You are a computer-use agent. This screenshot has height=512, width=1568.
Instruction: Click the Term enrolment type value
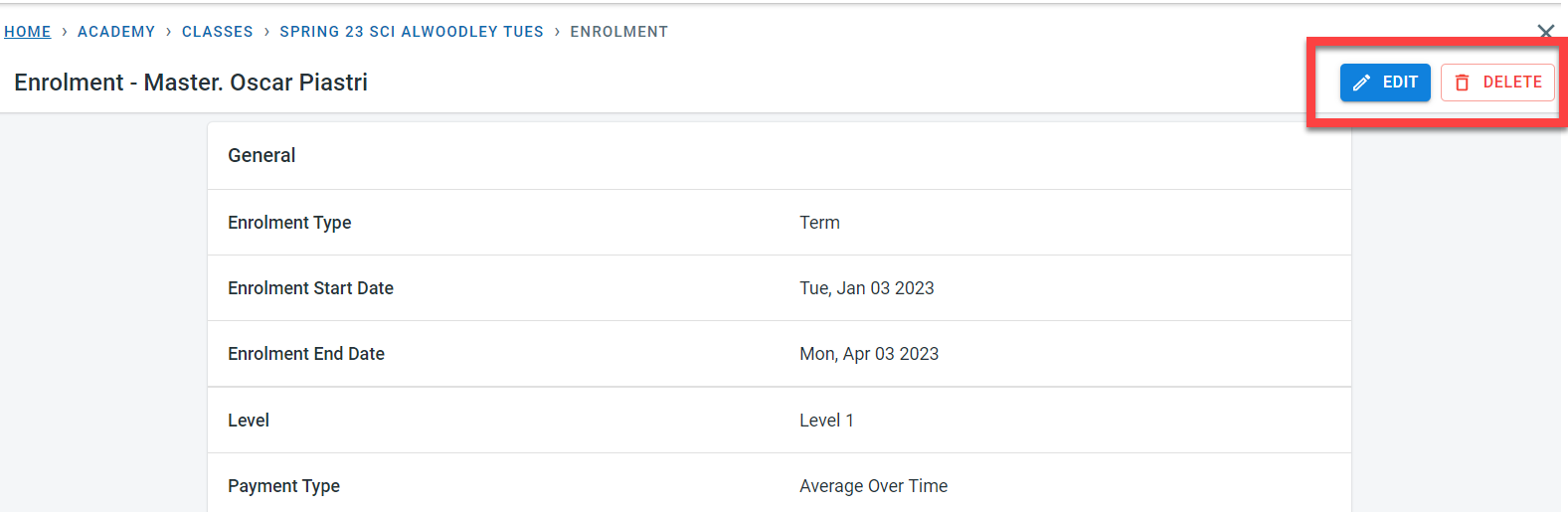819,223
